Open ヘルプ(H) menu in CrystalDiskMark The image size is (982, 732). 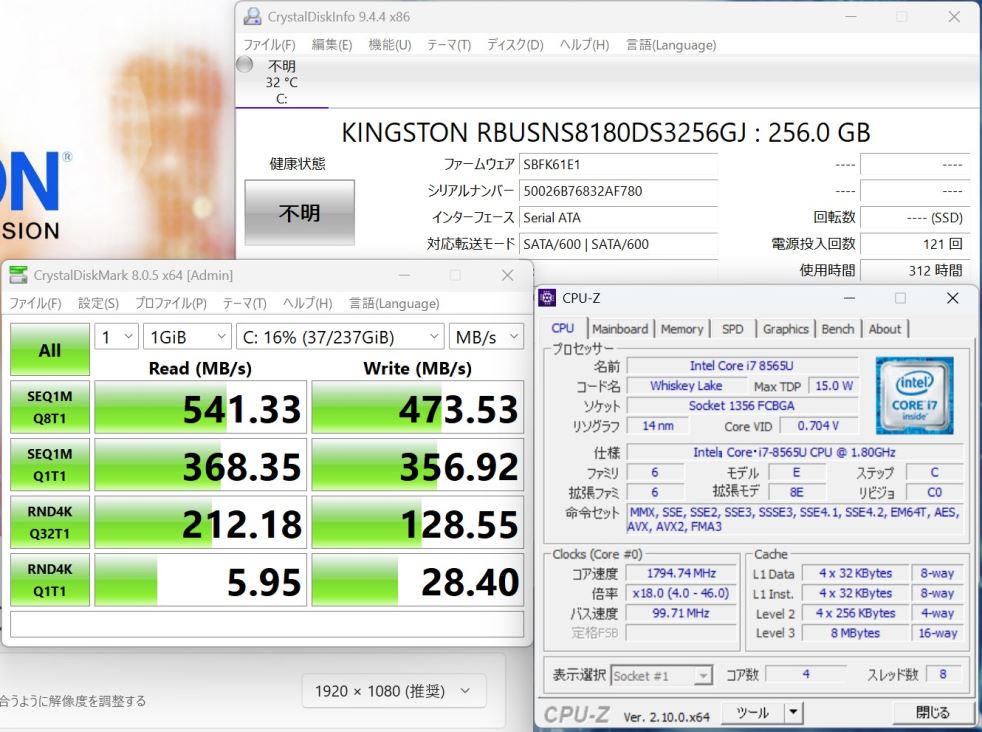[308, 304]
